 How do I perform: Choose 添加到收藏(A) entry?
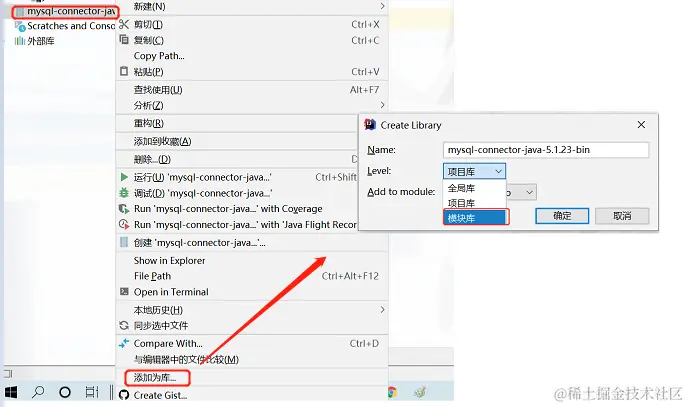[x=237, y=142]
